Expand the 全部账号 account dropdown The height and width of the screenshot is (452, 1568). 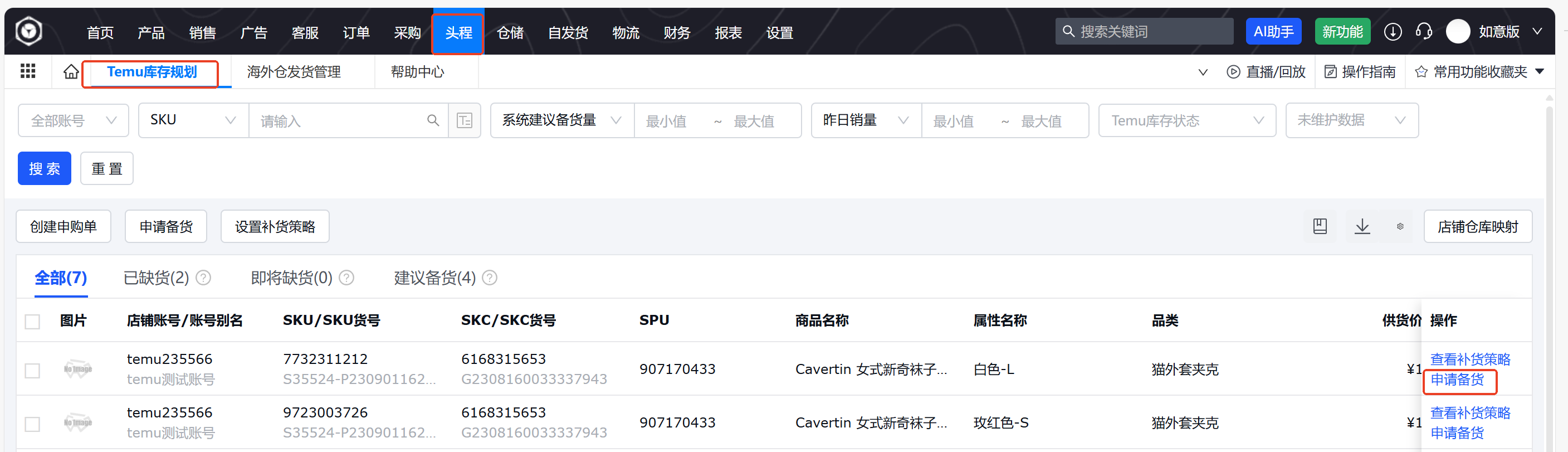point(73,120)
